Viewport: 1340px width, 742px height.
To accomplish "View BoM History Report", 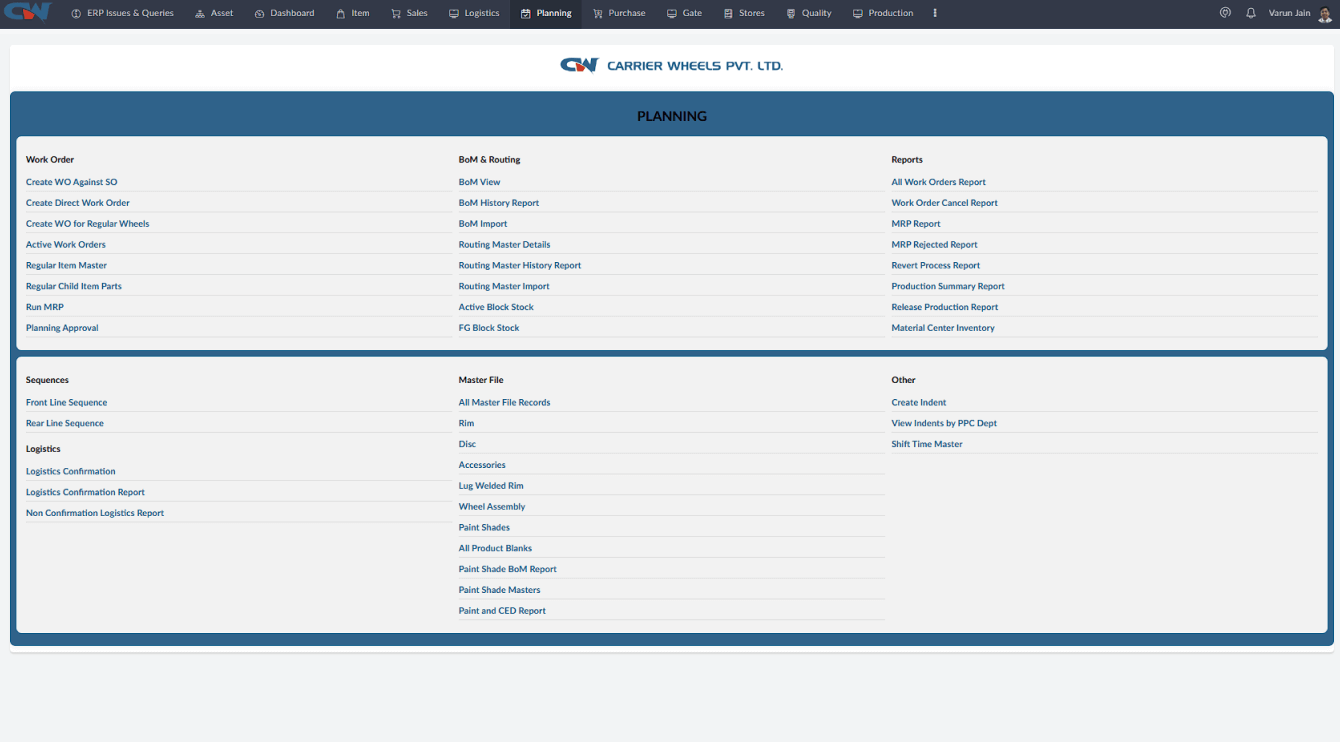I will coord(499,203).
